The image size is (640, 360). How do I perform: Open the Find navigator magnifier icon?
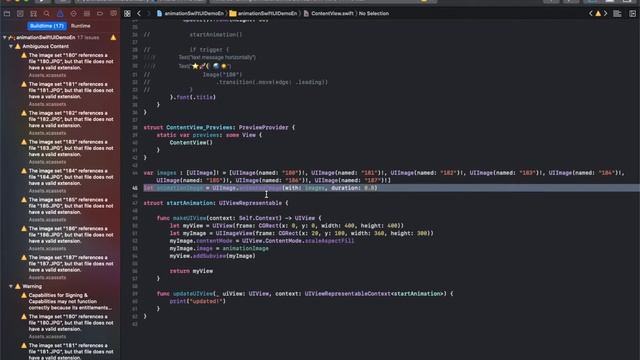click(x=47, y=13)
